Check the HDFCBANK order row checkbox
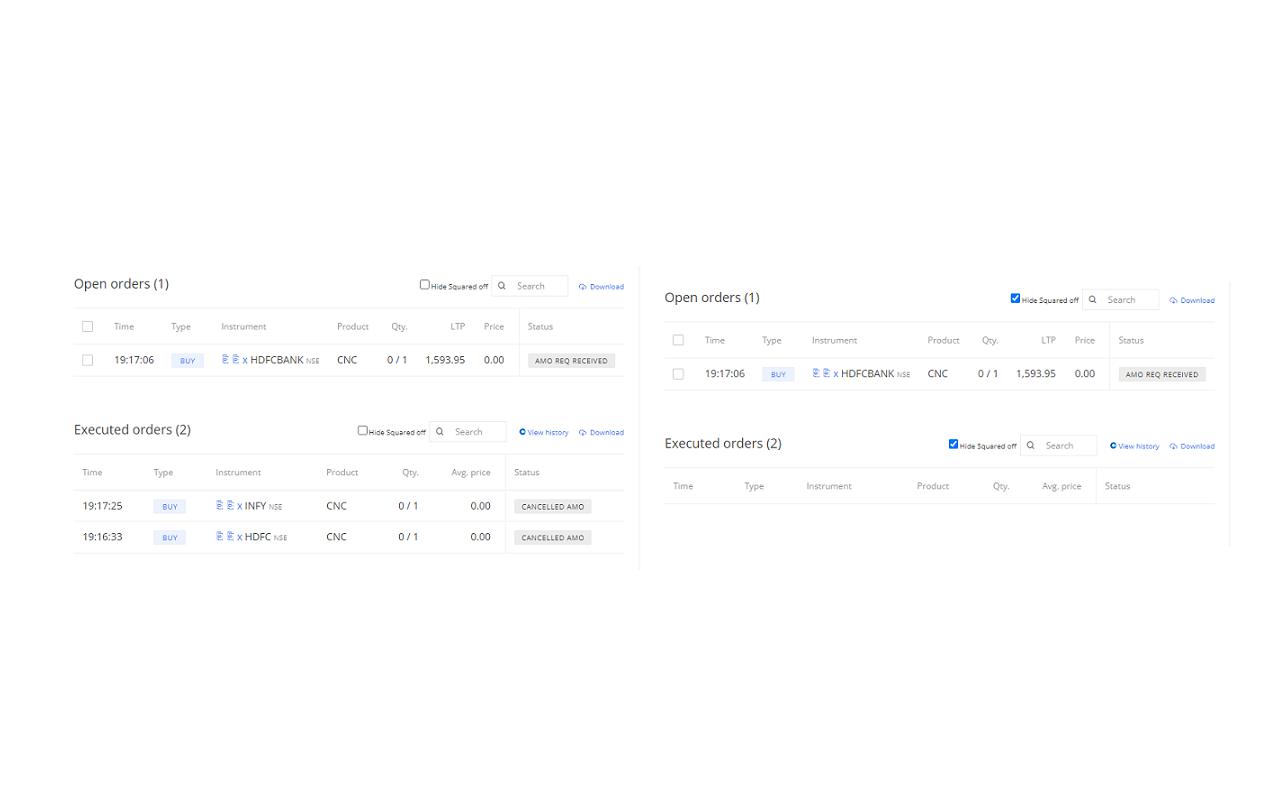The image size is (1280, 800). pos(87,359)
